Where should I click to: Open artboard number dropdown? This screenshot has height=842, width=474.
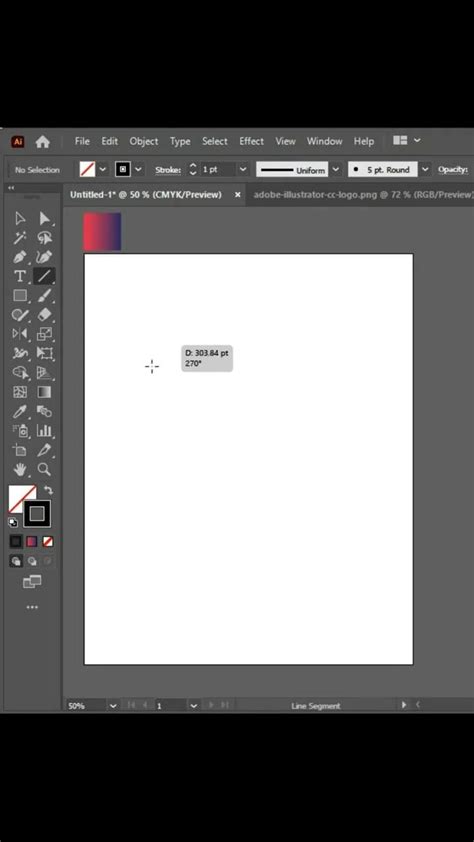pos(194,706)
